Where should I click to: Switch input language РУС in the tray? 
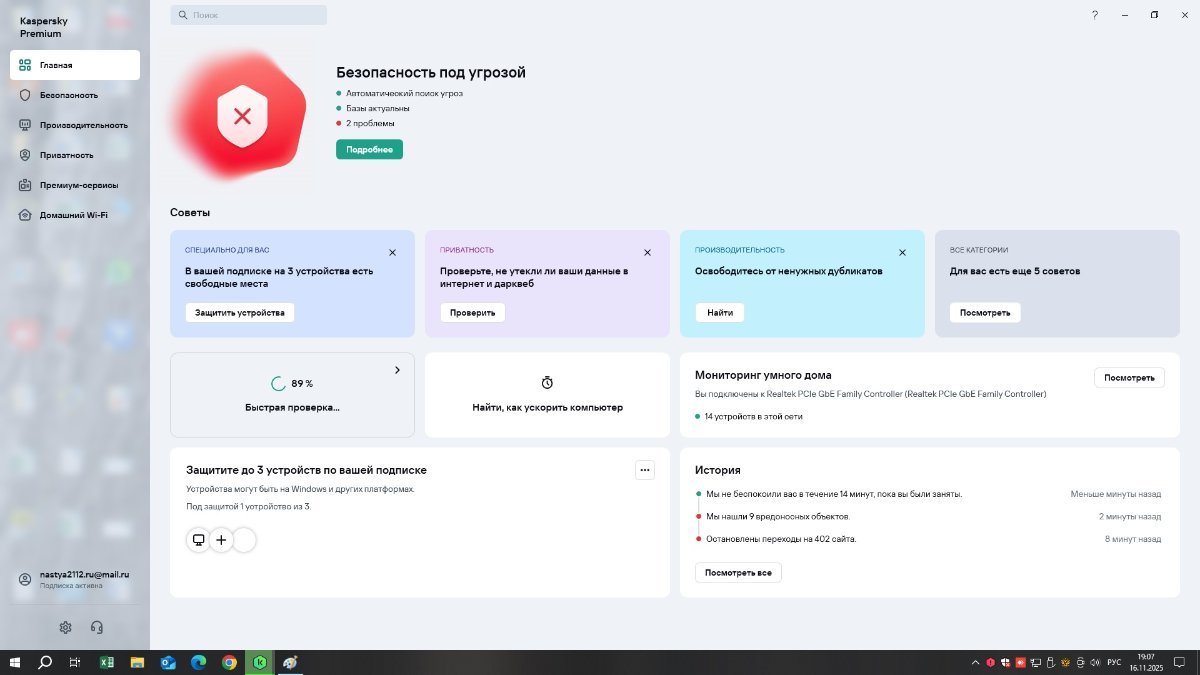(1114, 662)
